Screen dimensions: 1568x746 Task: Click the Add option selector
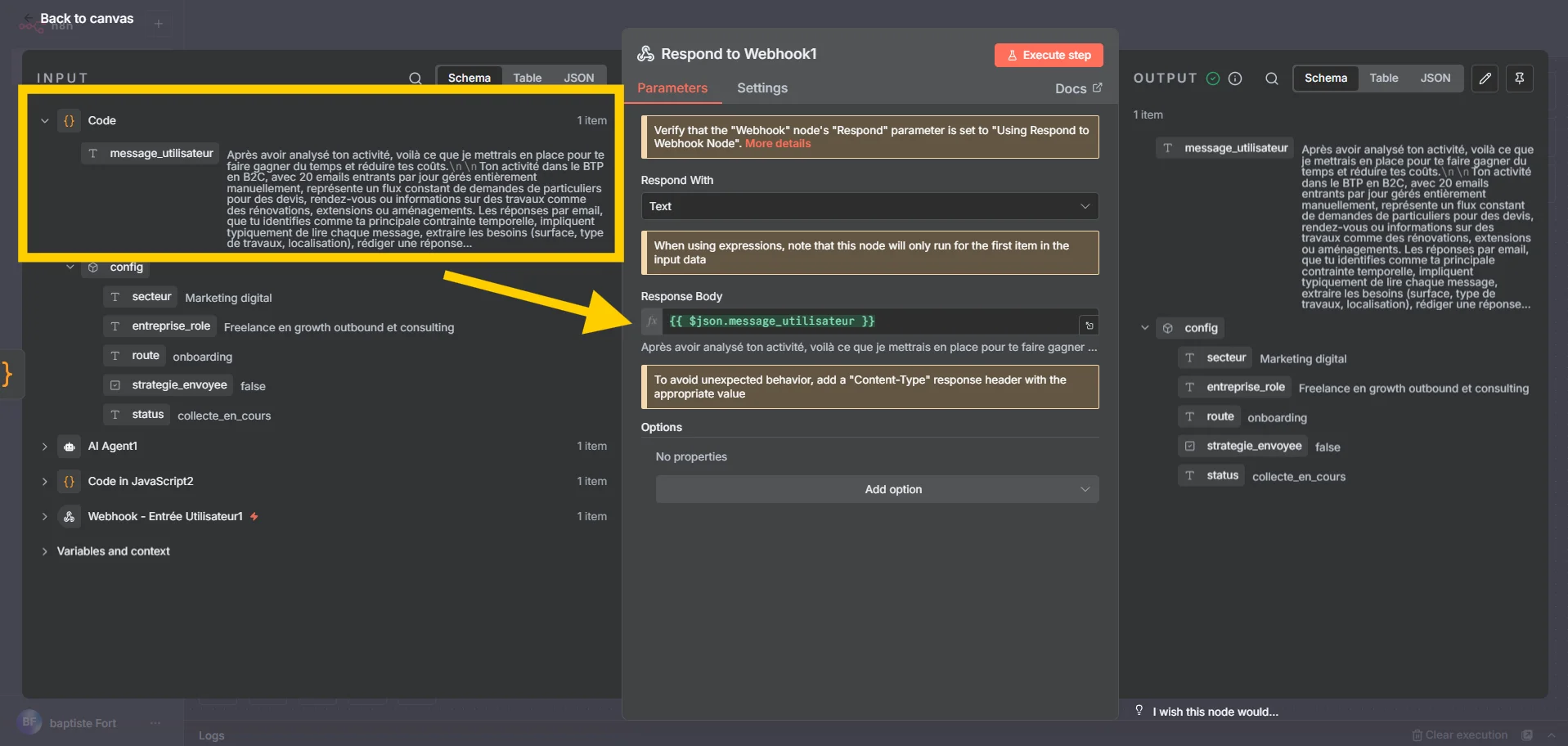(x=875, y=489)
